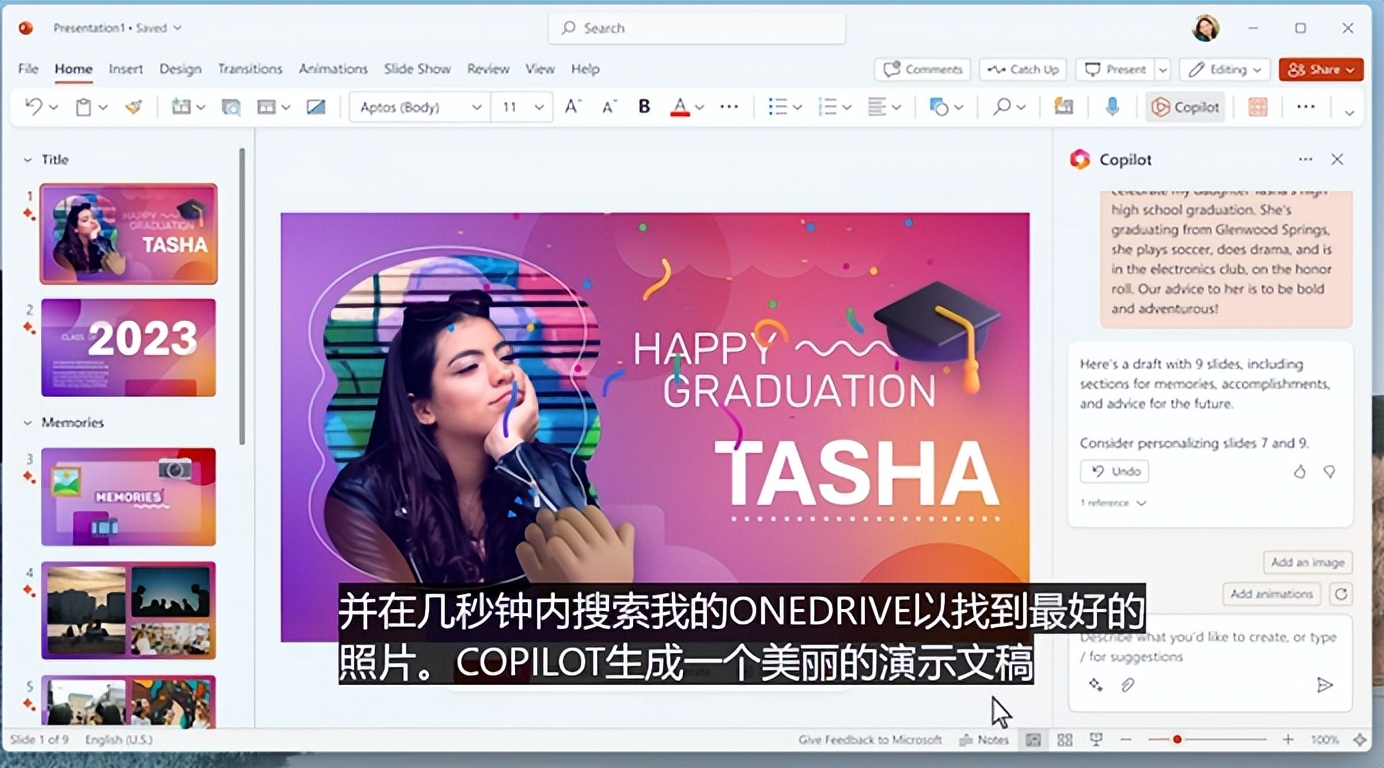Click the Dictate microphone icon
The height and width of the screenshot is (768, 1384).
point(1112,107)
